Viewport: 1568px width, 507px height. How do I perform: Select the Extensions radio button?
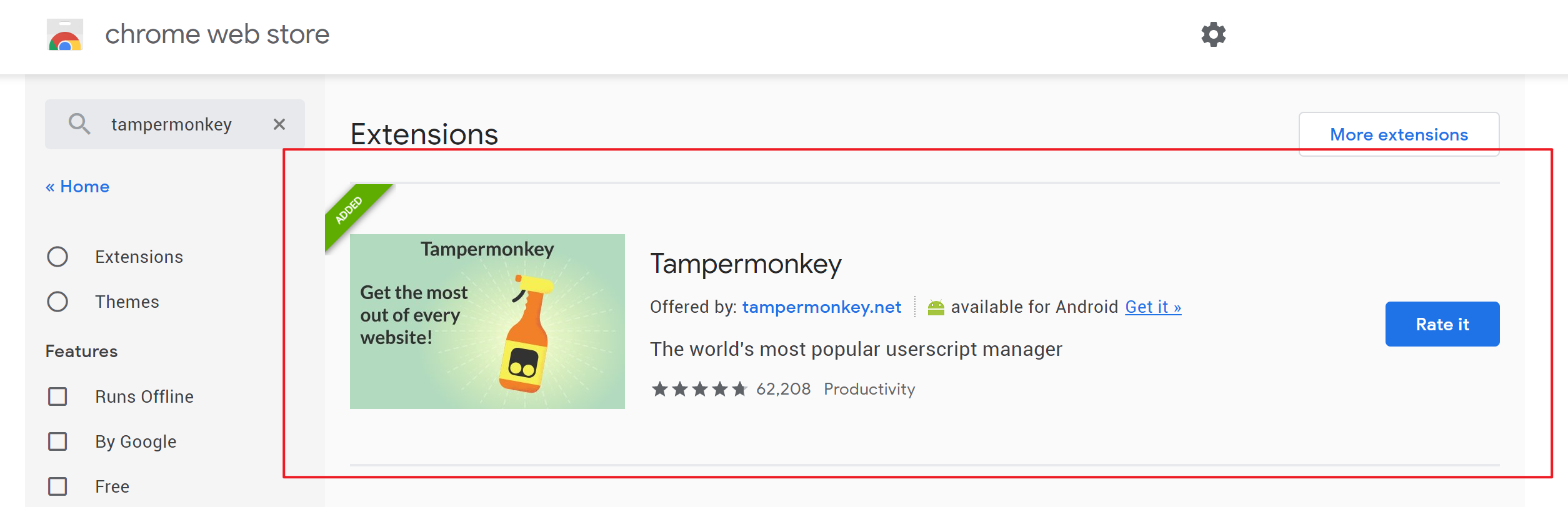58,256
